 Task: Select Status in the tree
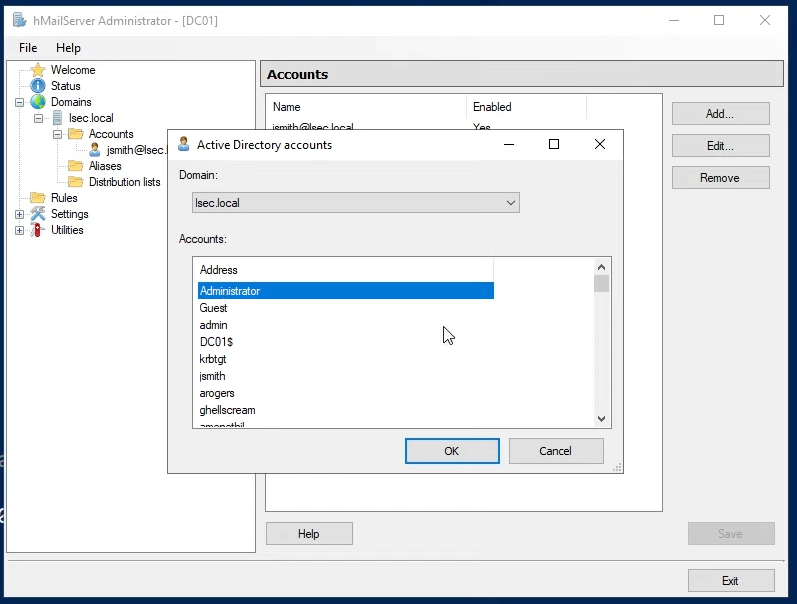65,86
